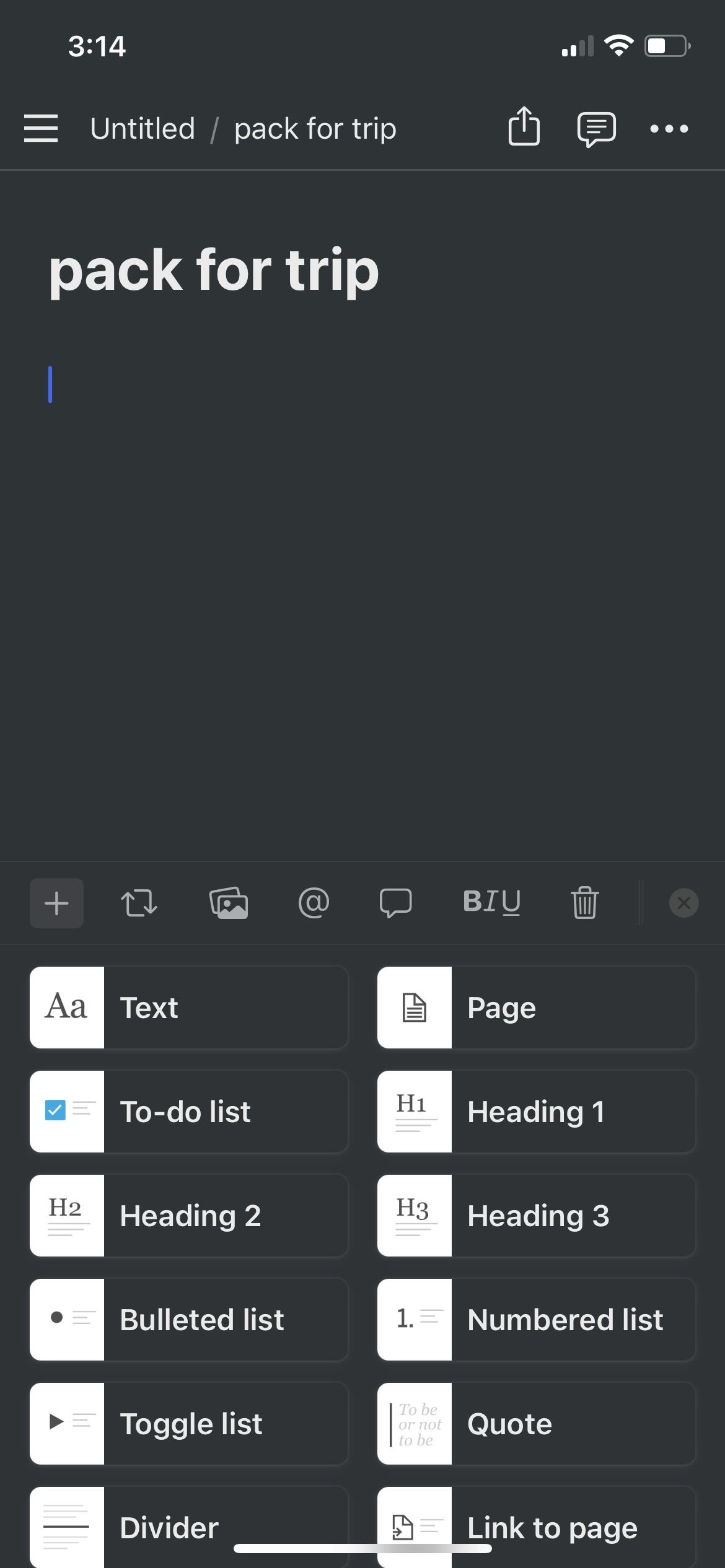Open the more options ellipsis menu

click(670, 128)
